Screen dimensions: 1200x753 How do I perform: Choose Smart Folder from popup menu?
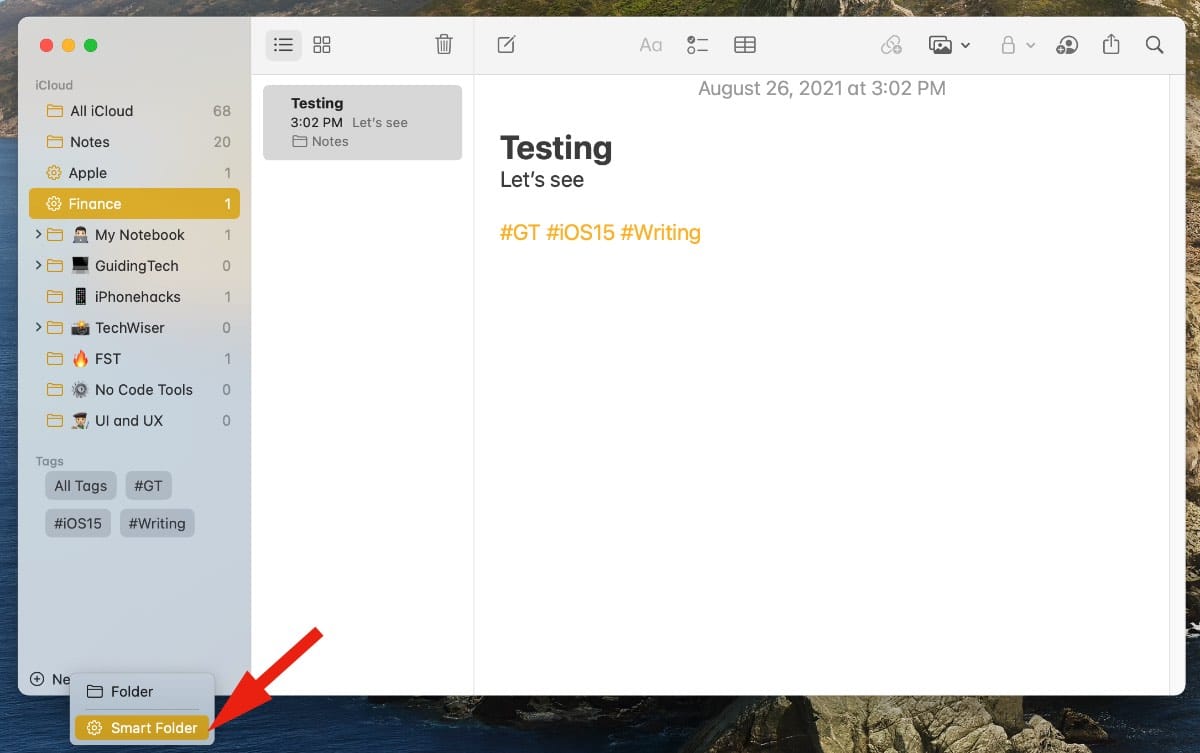142,728
